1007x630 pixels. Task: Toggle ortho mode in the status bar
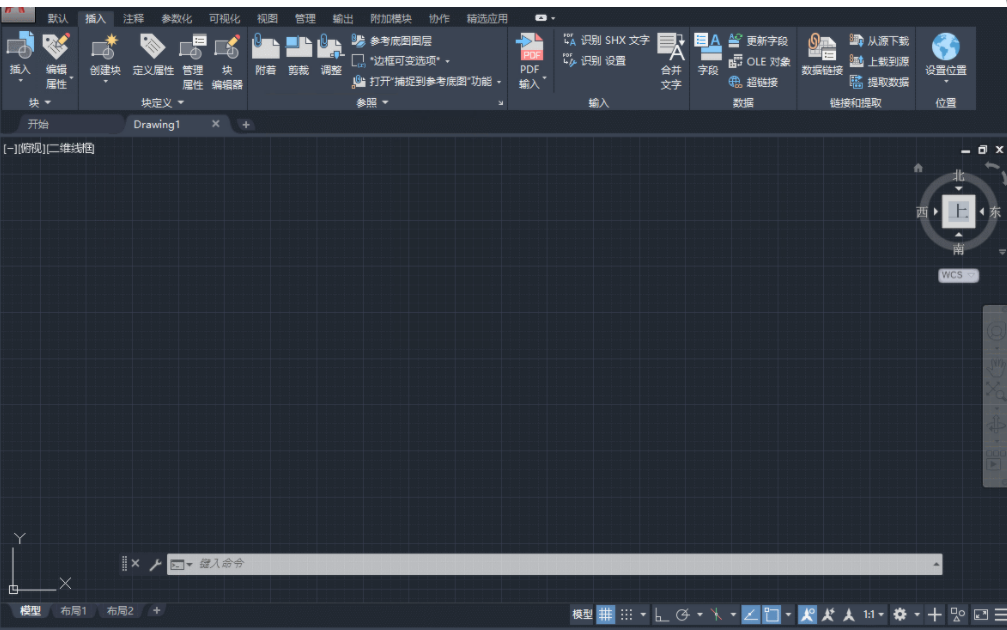(658, 611)
